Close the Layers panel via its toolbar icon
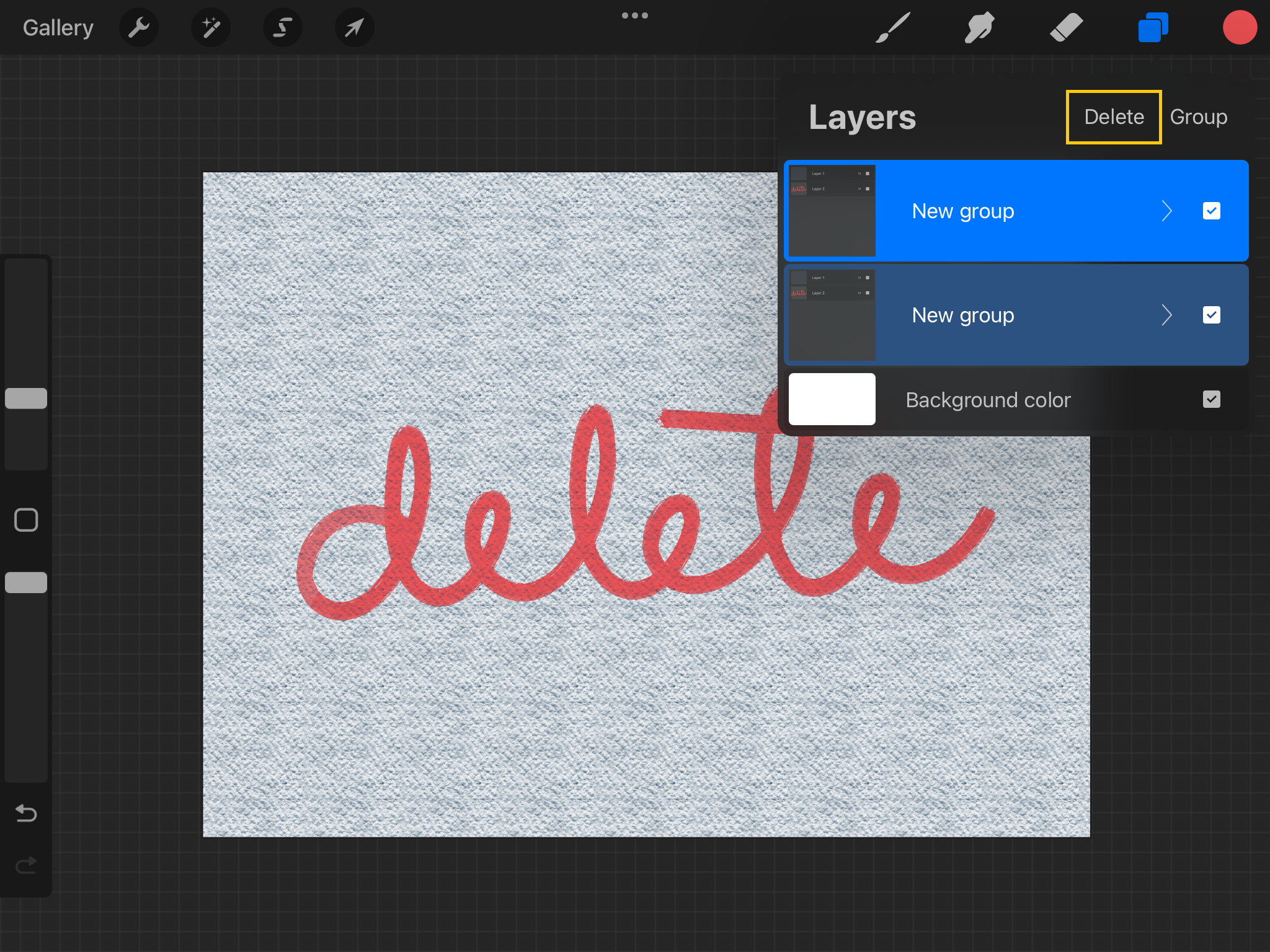 (x=1153, y=27)
